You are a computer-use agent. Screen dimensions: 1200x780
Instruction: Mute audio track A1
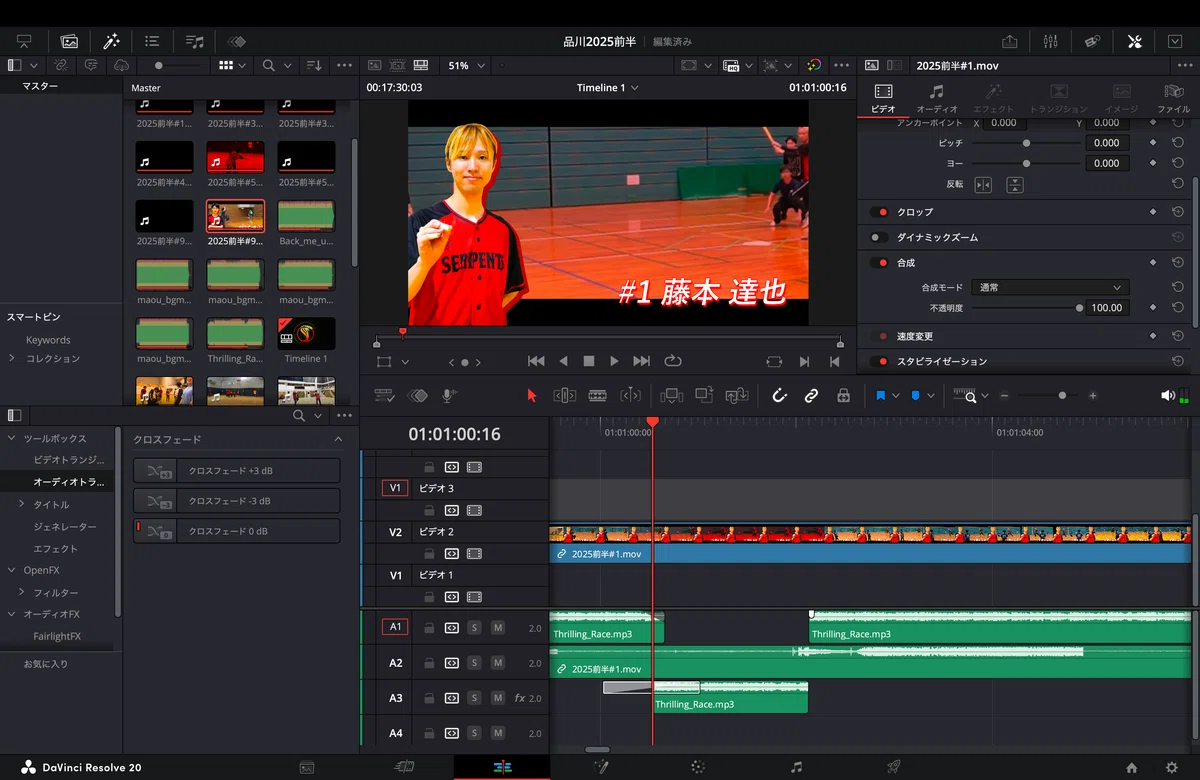pyautogui.click(x=497, y=628)
